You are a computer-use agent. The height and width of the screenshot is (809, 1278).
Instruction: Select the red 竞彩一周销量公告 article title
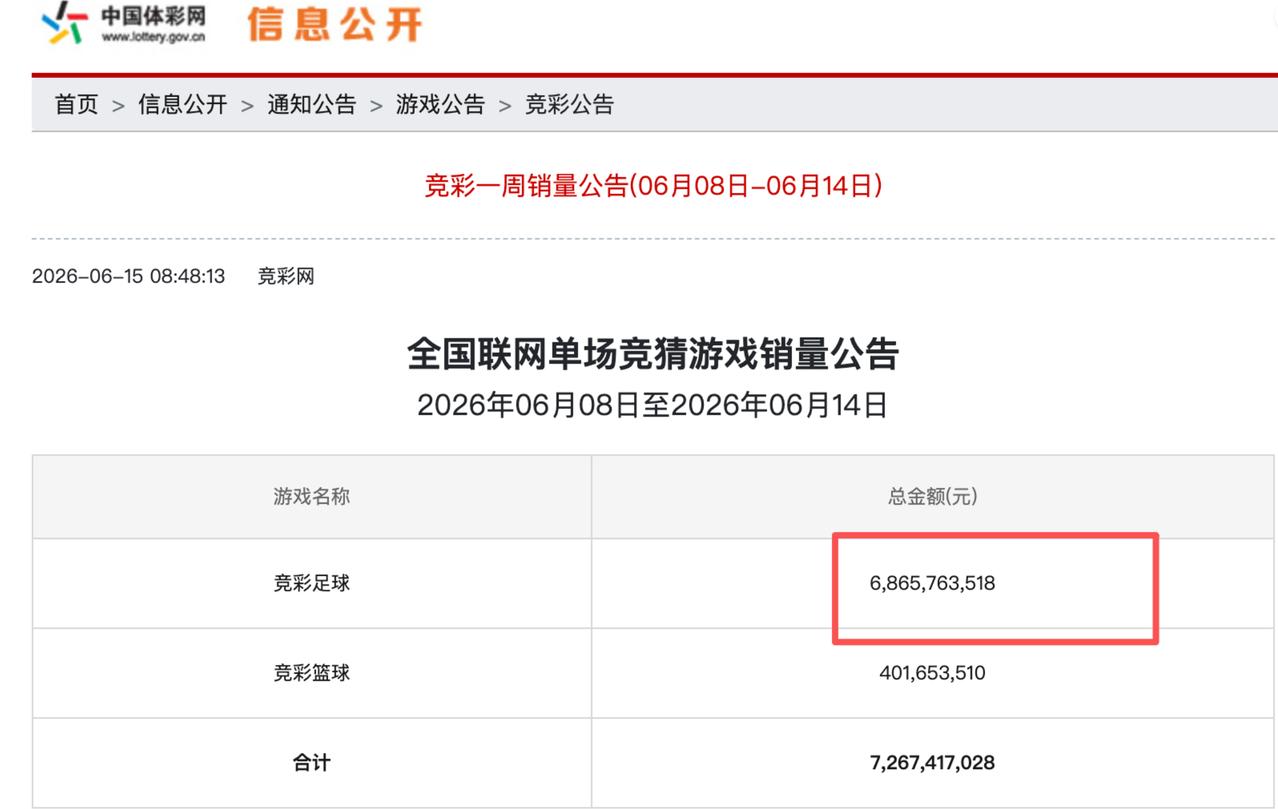[654, 186]
